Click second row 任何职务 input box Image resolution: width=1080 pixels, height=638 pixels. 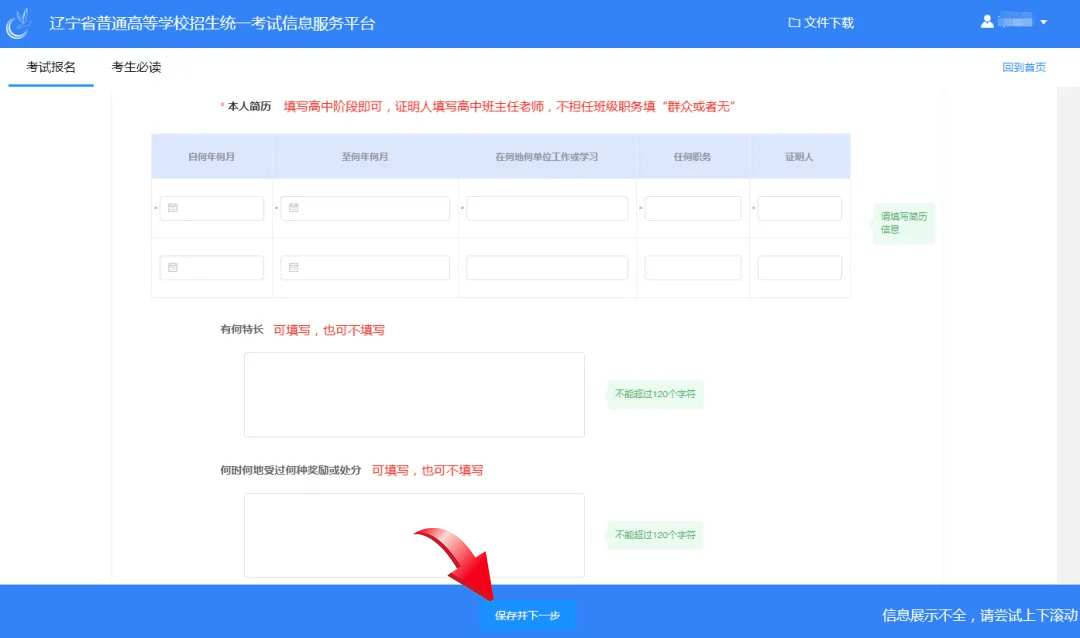[693, 268]
